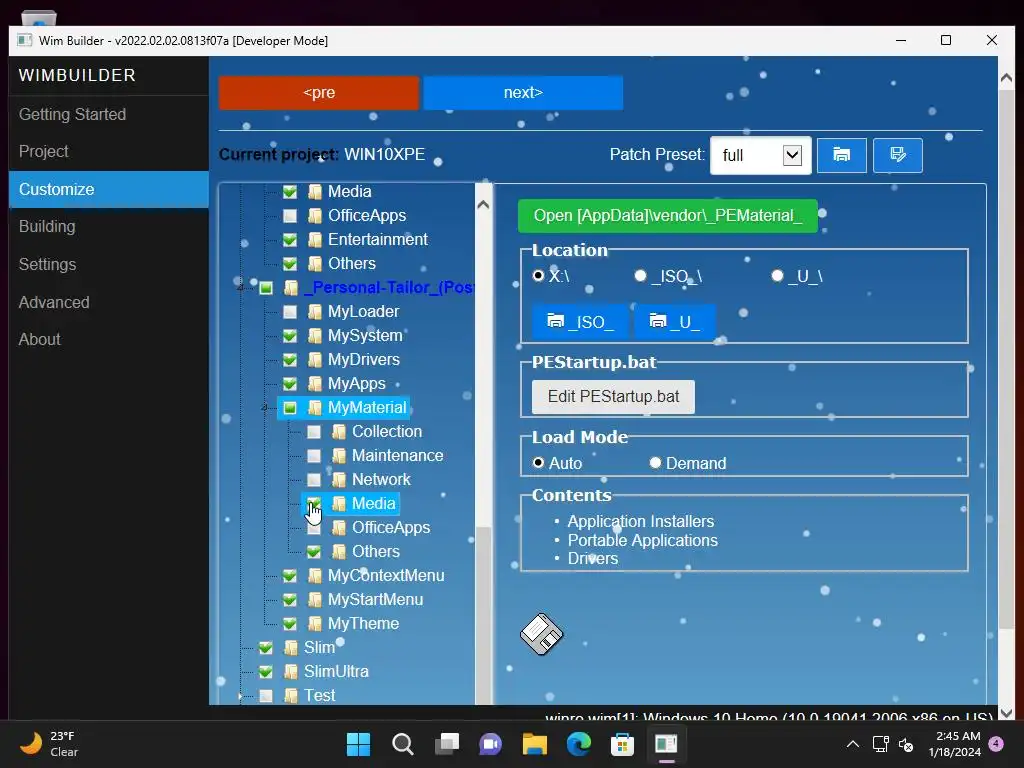Select the Demand load mode radio
This screenshot has width=1024, height=768.
[655, 462]
